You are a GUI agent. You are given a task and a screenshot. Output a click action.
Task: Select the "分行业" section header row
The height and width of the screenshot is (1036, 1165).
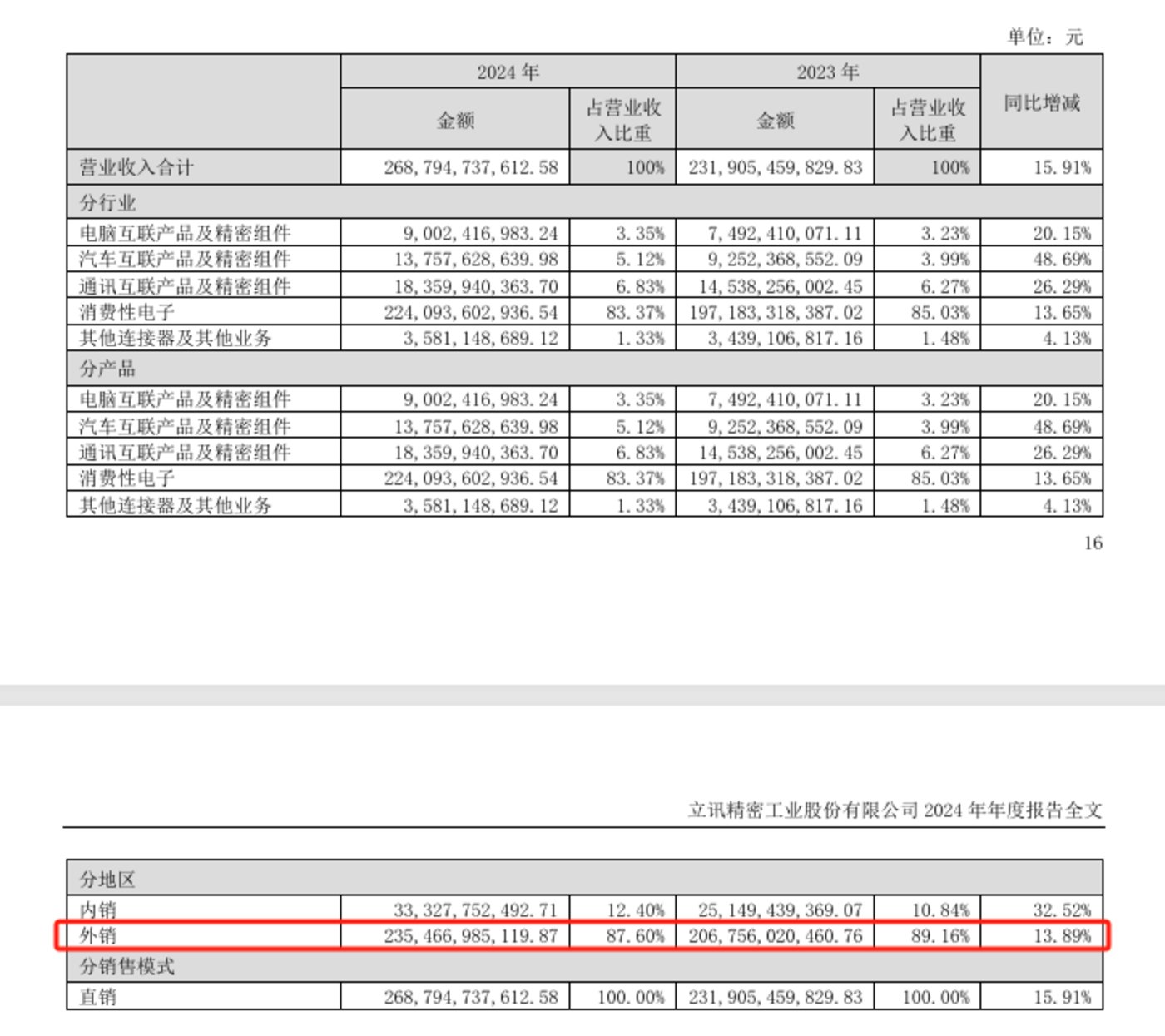[x=107, y=202]
